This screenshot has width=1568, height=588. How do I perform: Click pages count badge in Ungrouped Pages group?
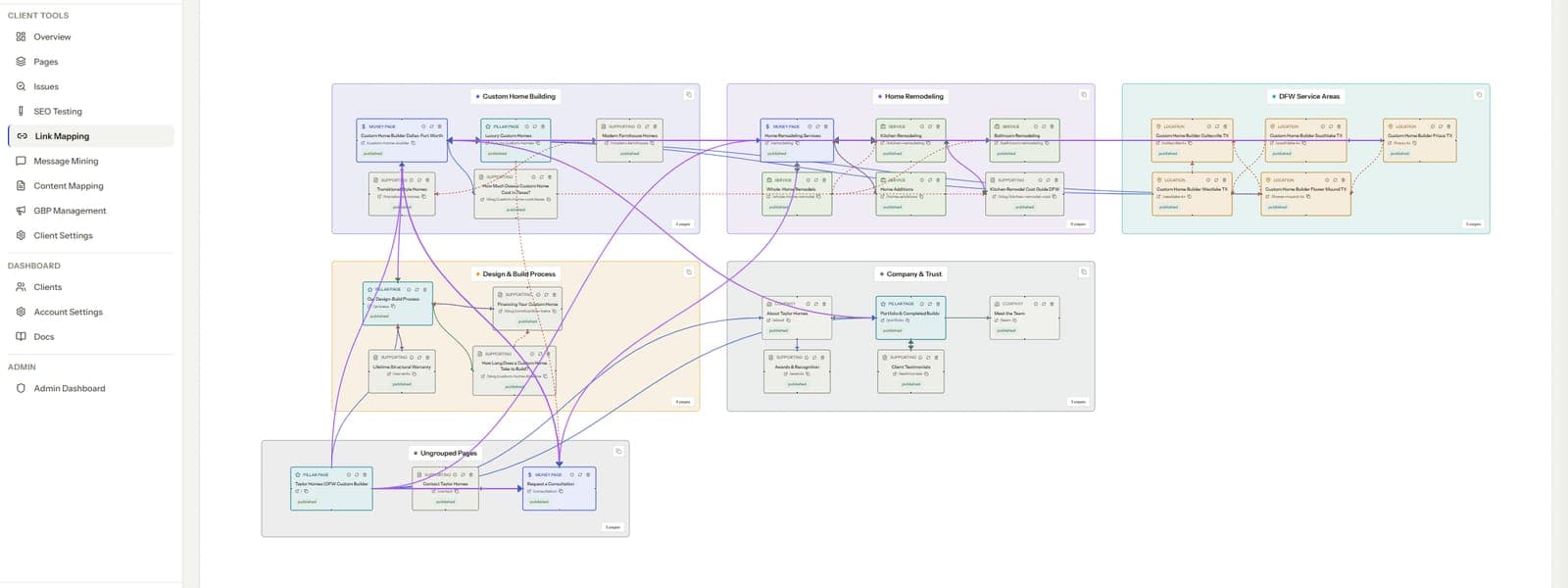tap(612, 527)
